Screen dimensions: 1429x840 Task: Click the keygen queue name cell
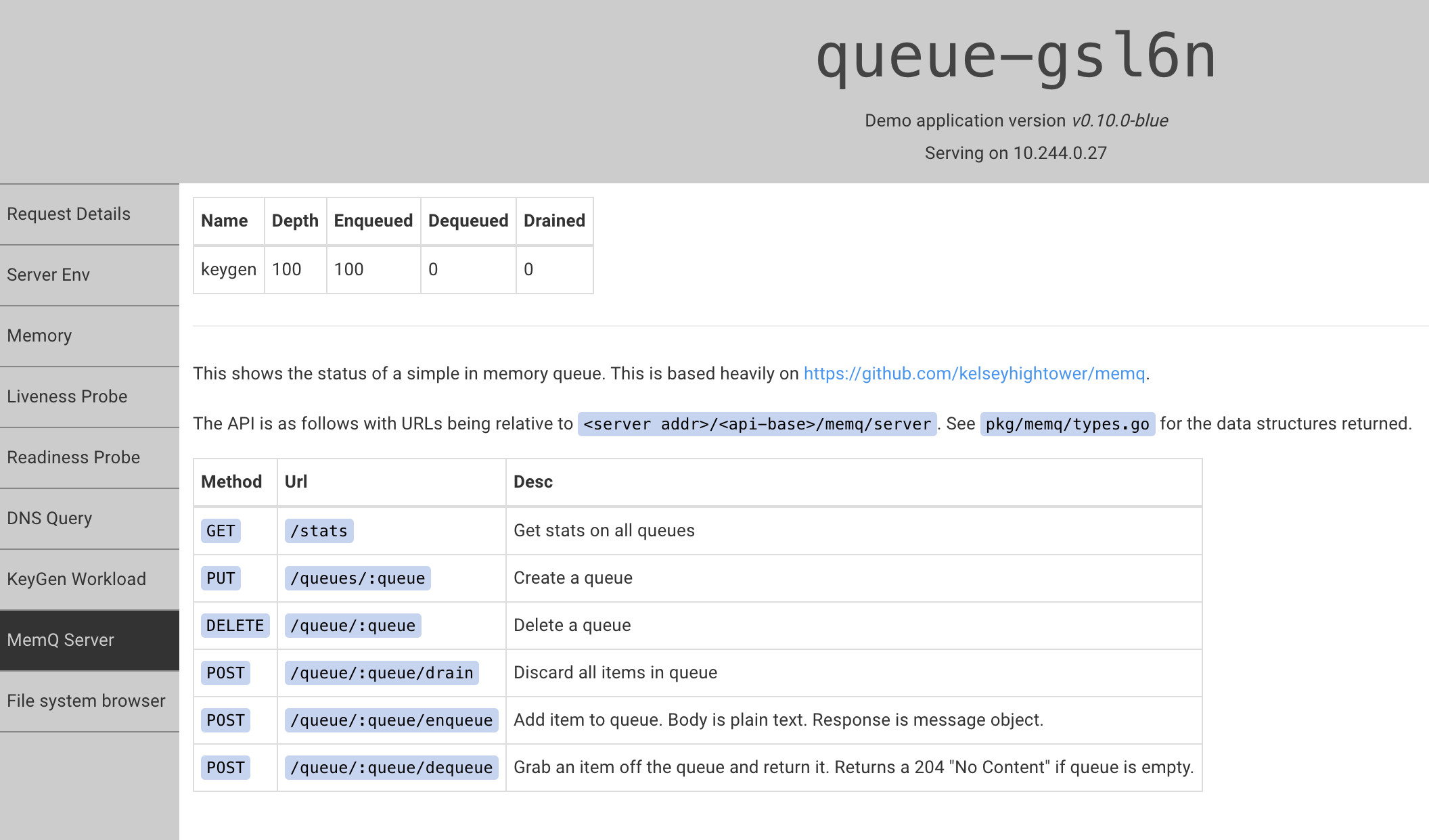coord(229,269)
